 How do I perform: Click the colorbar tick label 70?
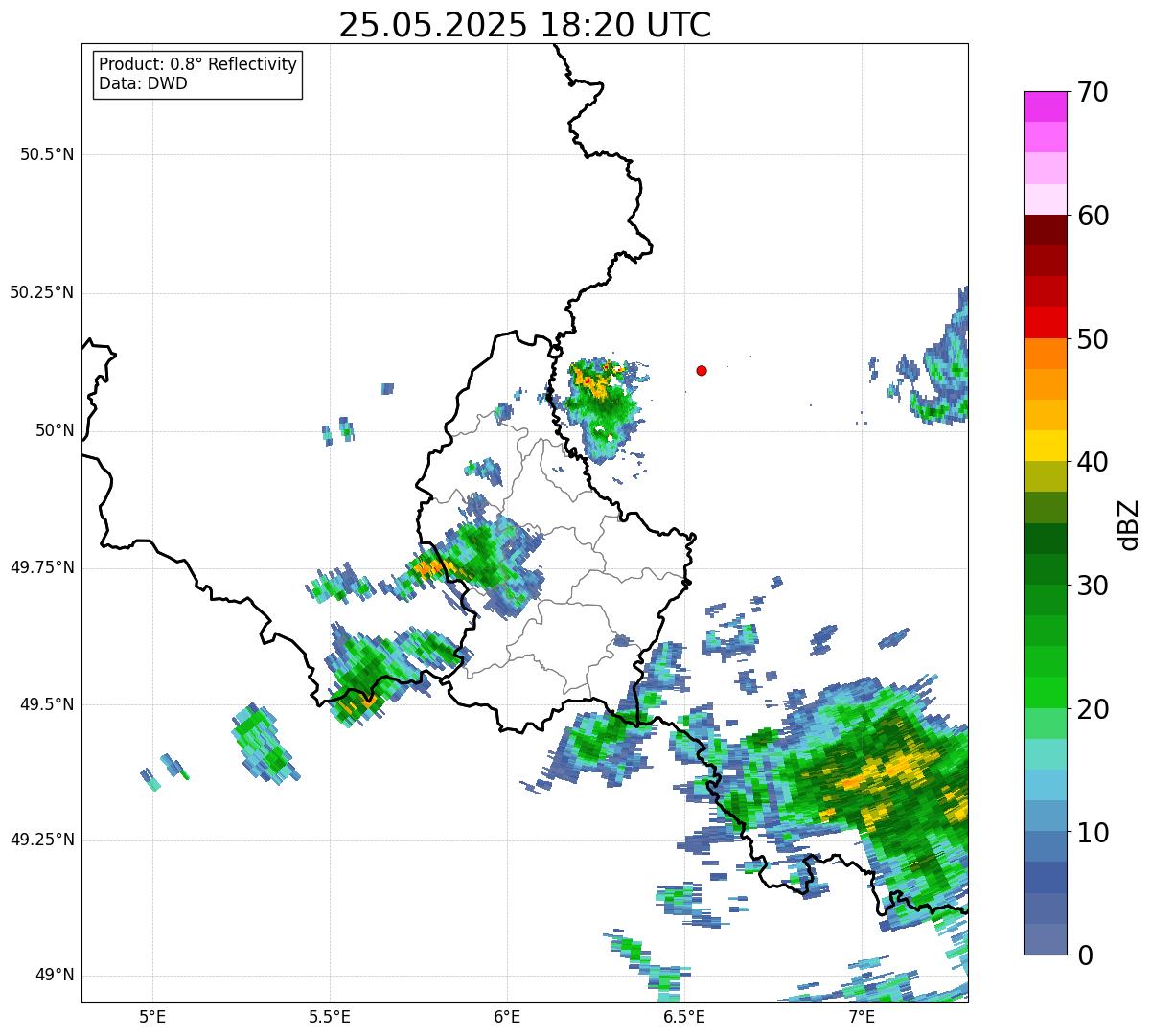[x=1093, y=92]
